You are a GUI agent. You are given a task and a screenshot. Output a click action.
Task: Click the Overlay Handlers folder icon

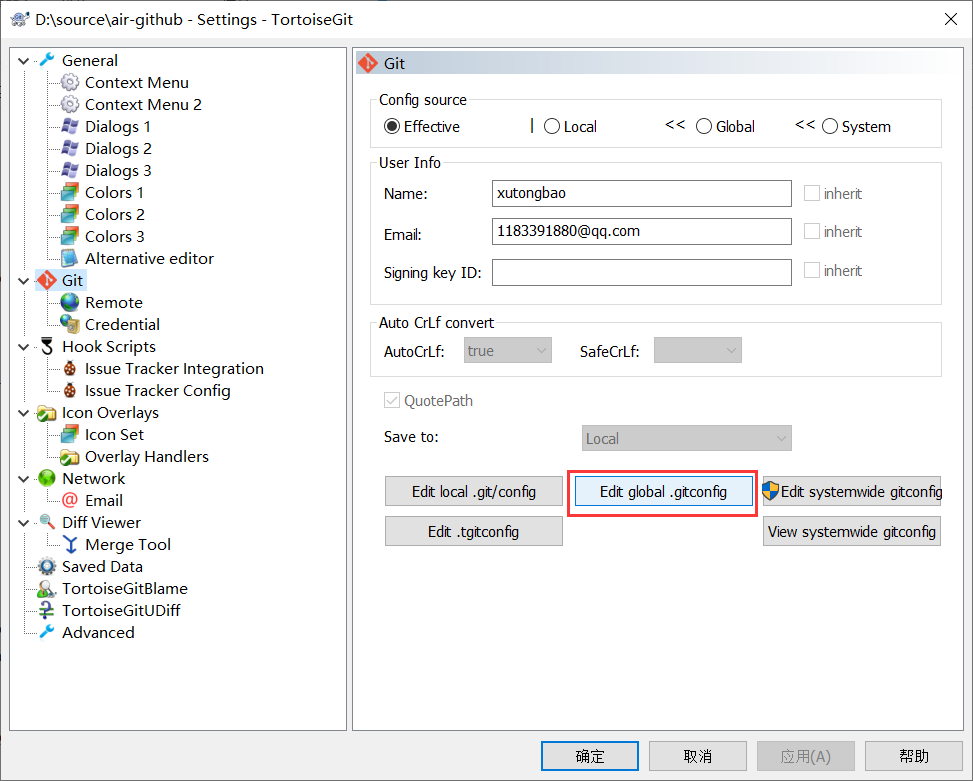tap(70, 457)
